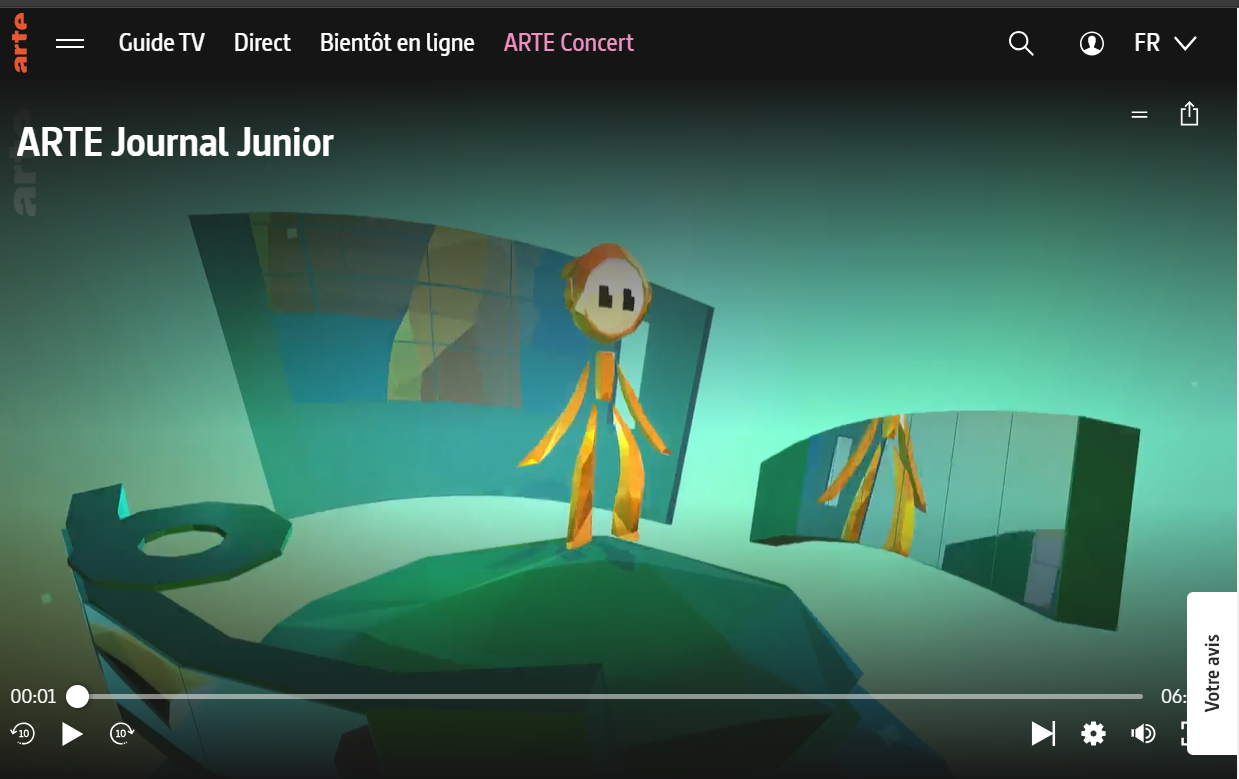Skip to the next video

click(1043, 734)
